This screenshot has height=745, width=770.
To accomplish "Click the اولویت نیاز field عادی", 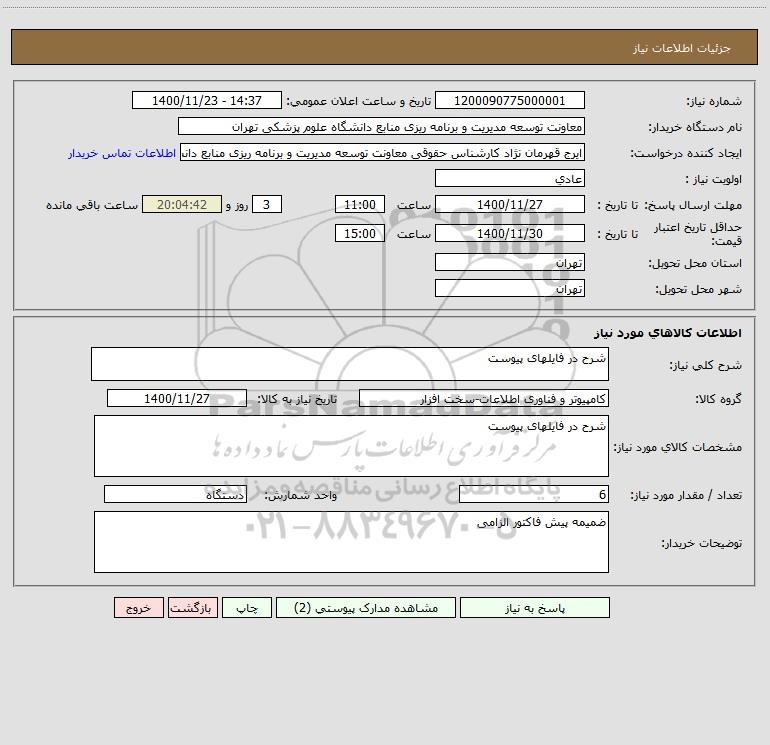I will tap(510, 178).
